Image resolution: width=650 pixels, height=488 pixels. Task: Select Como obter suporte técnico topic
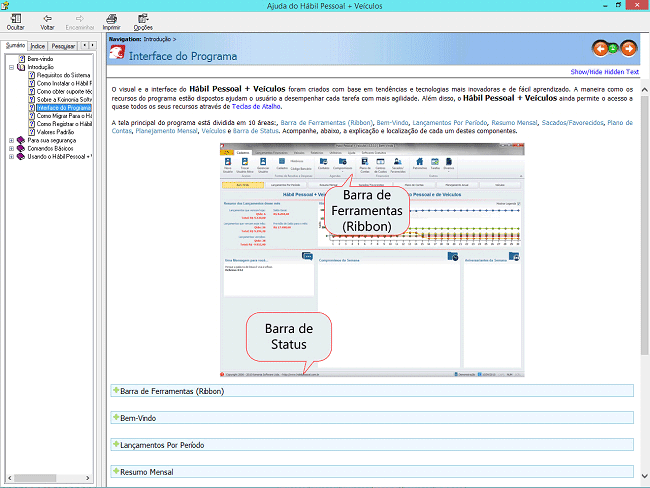click(64, 91)
